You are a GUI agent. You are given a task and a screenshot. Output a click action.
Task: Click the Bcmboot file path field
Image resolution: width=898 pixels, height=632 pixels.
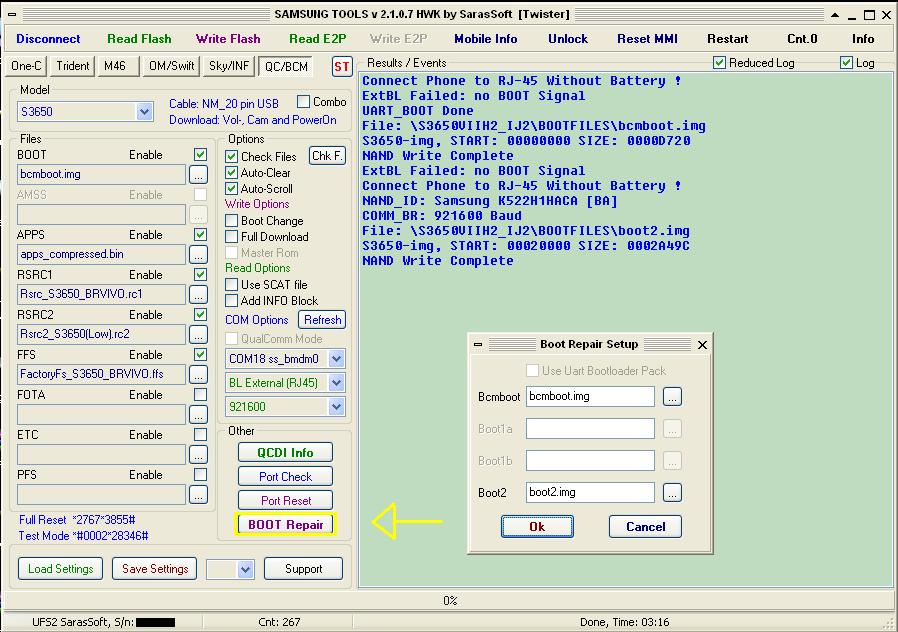click(590, 396)
